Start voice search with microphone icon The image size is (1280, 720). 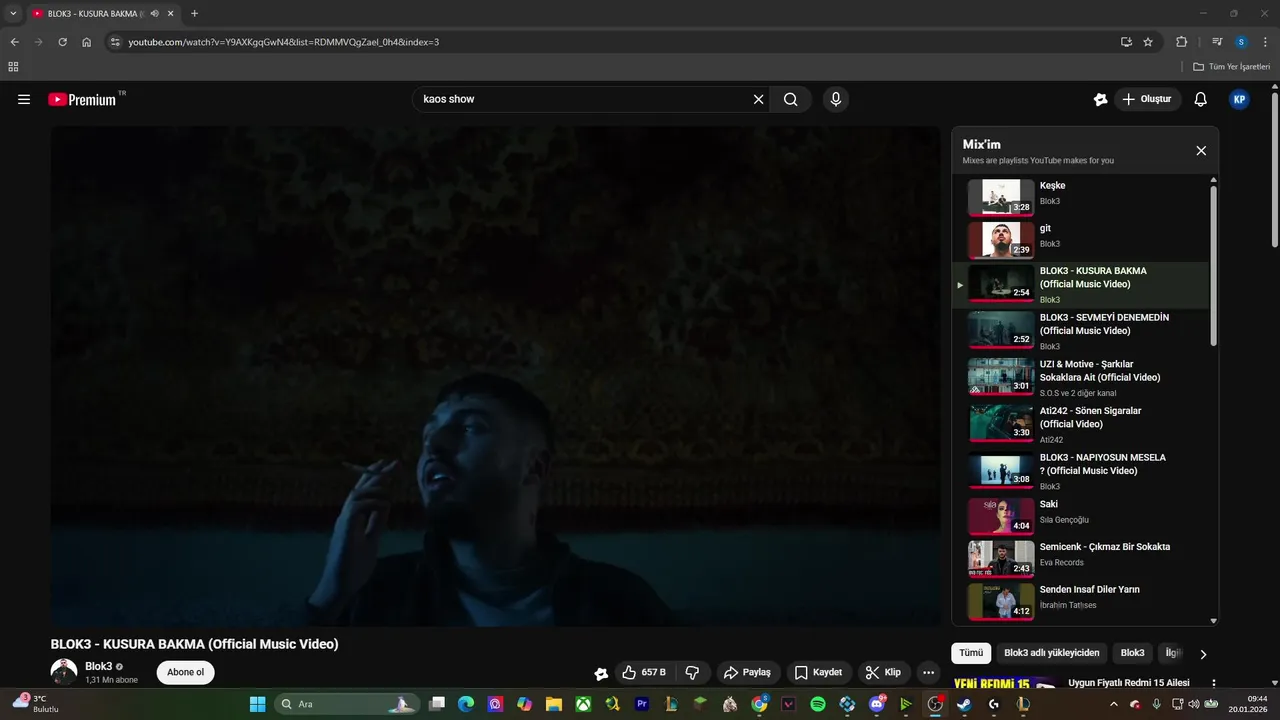(x=836, y=99)
